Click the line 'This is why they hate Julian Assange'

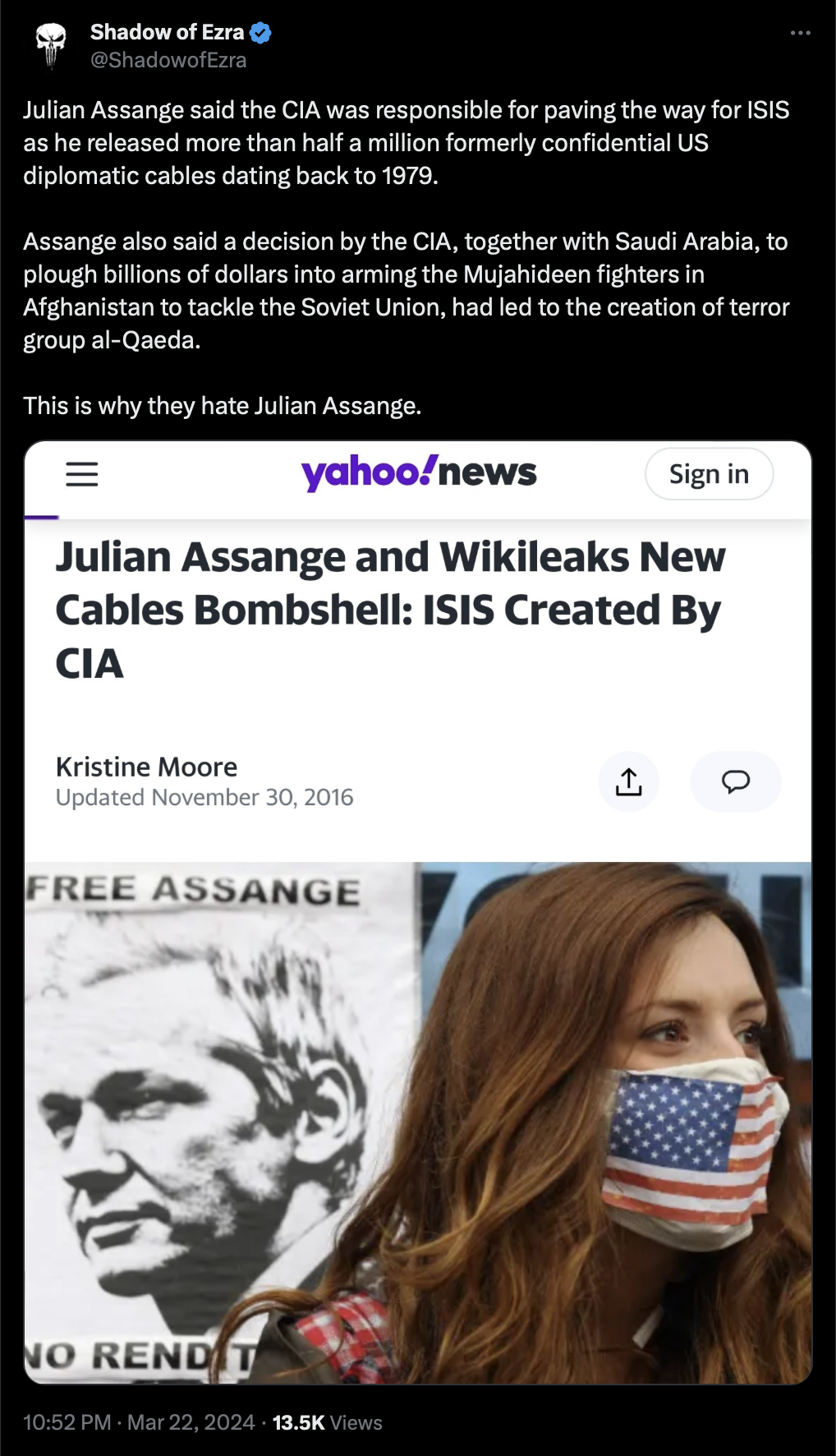pos(223,406)
